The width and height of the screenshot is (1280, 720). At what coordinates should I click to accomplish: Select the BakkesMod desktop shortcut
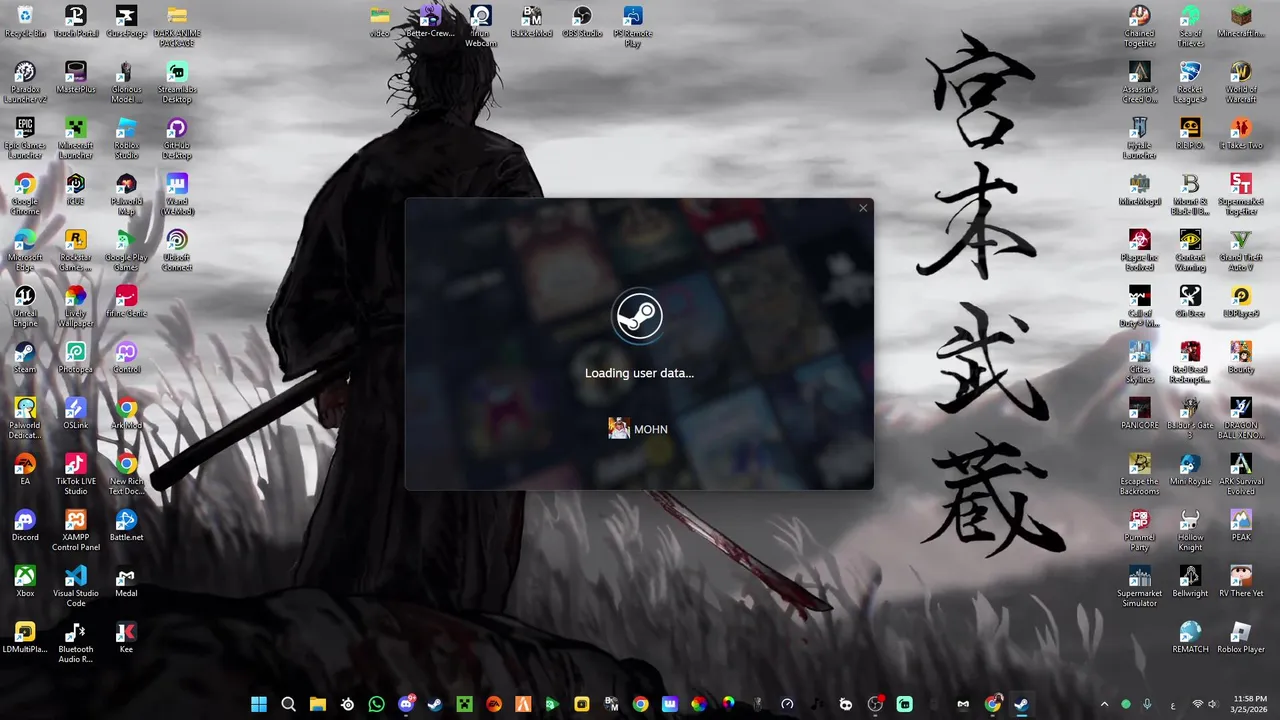[x=532, y=22]
